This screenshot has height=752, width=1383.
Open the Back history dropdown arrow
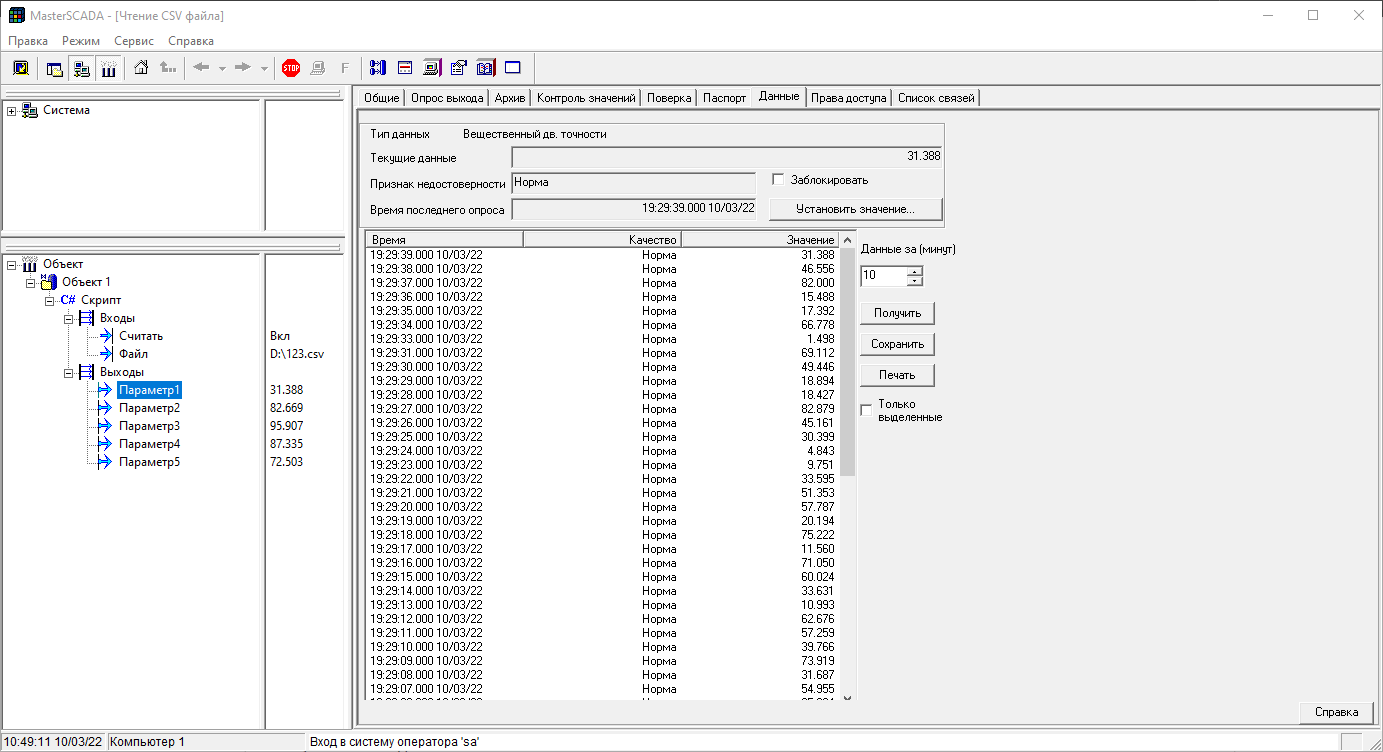point(222,68)
